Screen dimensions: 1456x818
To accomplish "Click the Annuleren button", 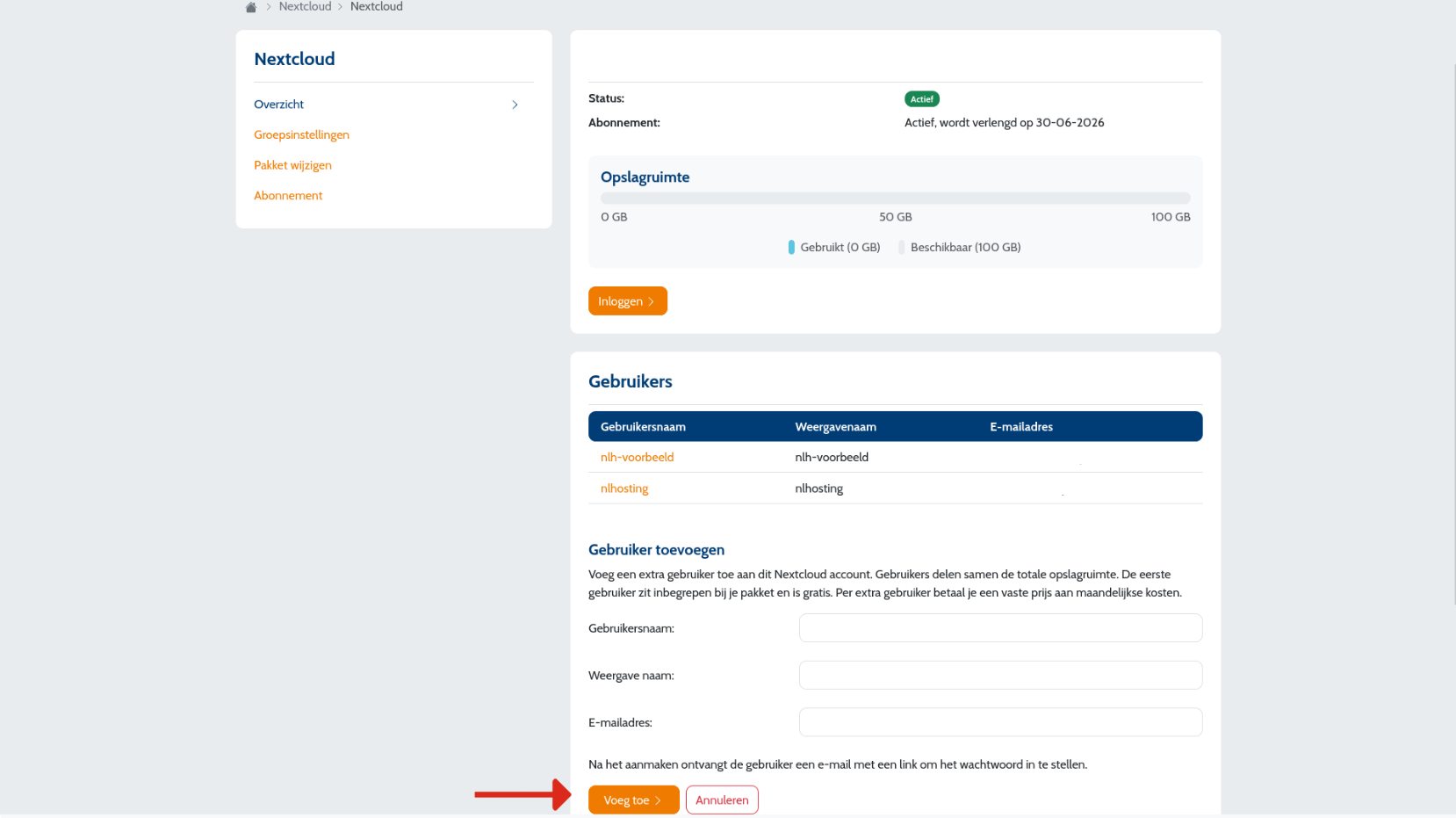I will tap(722, 800).
